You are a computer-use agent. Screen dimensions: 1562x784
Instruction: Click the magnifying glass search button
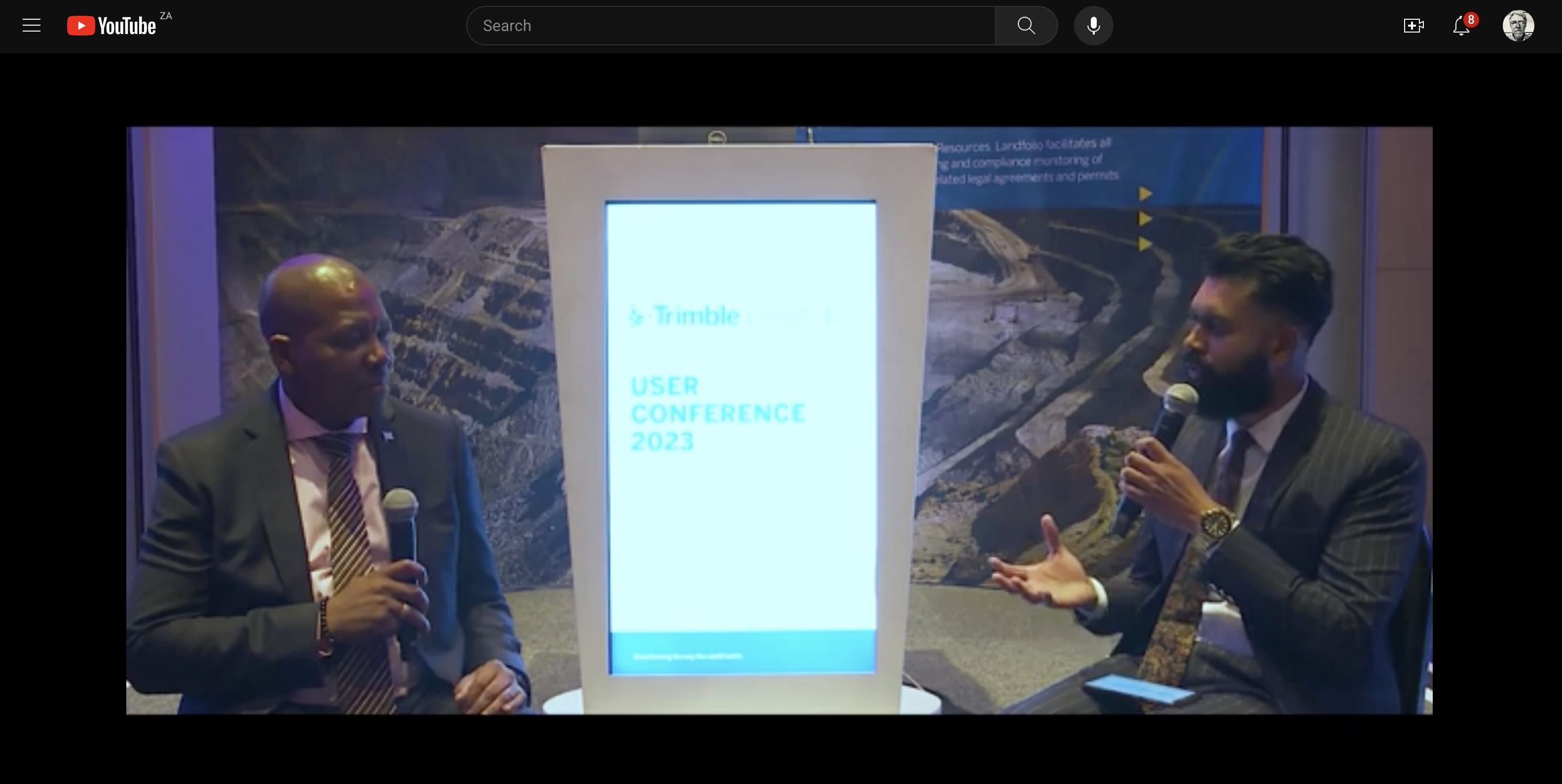coord(1026,26)
